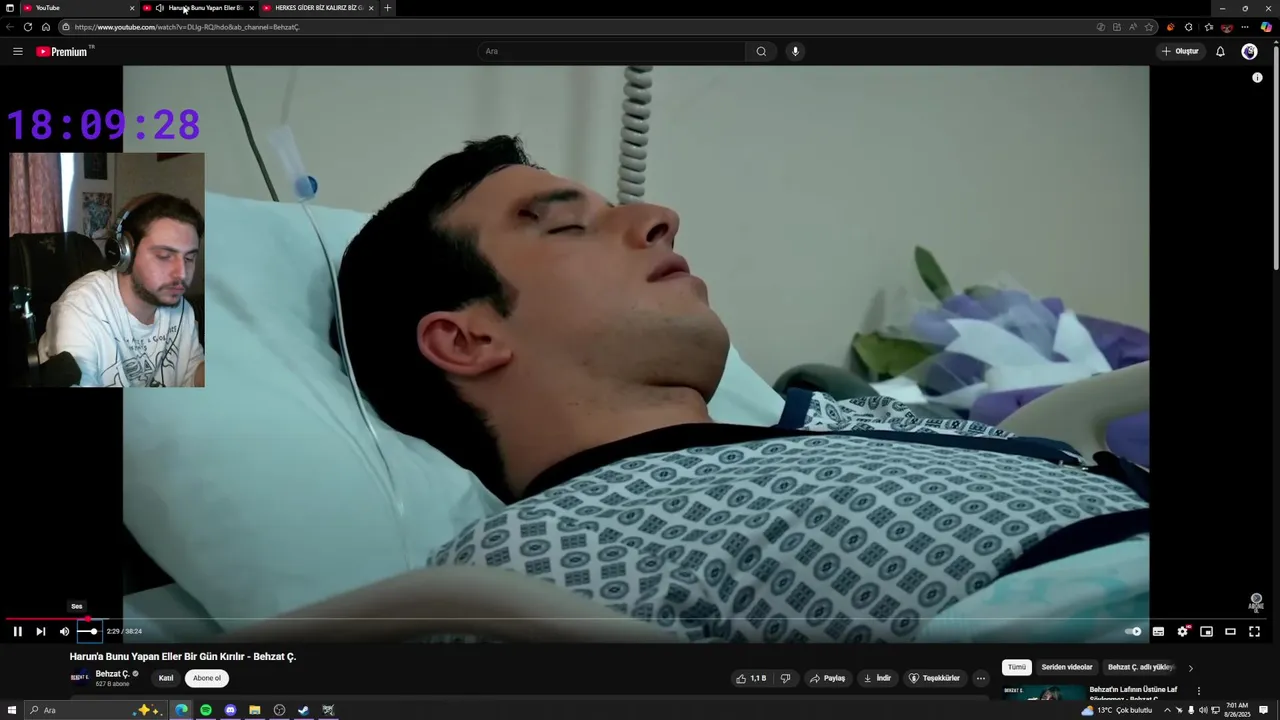This screenshot has width=1280, height=720.
Task: Open browser extensions puzzle icon
Action: [x=1188, y=27]
